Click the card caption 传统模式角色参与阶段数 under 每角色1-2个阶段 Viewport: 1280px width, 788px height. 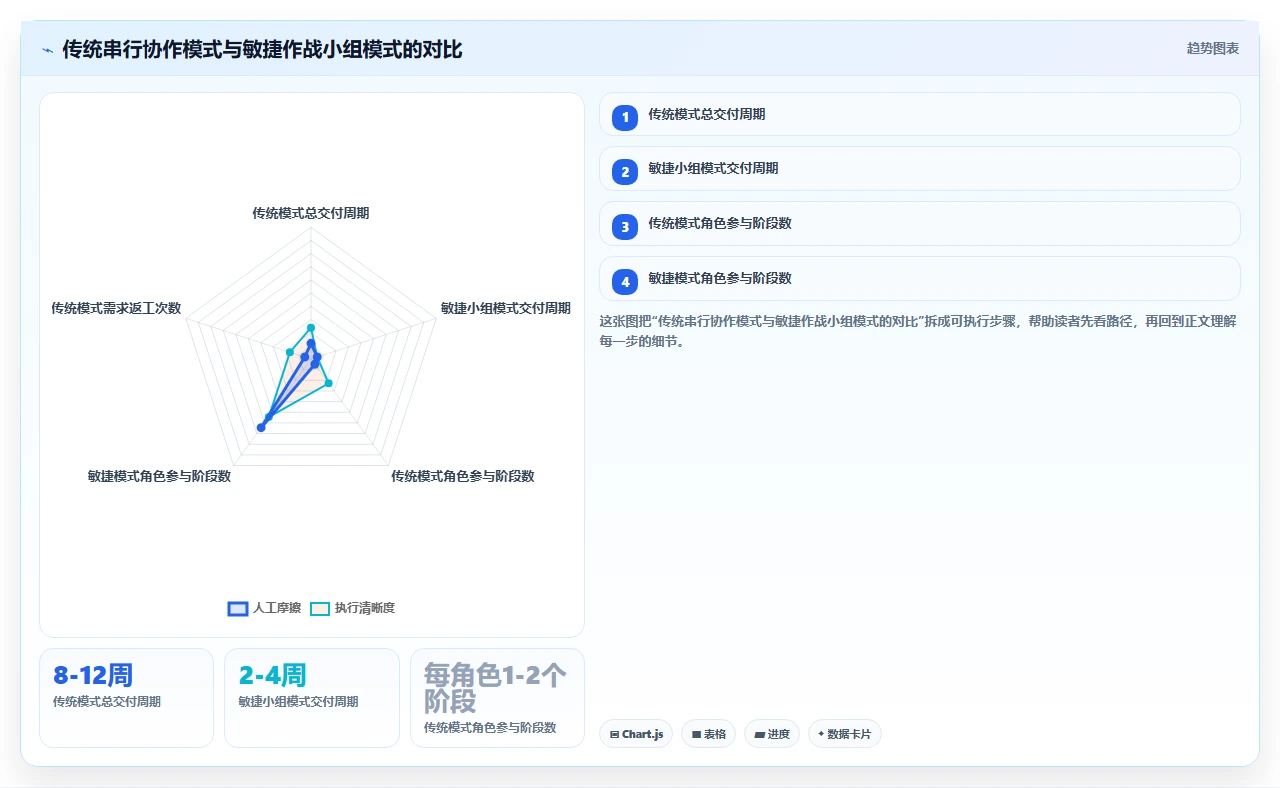point(490,727)
